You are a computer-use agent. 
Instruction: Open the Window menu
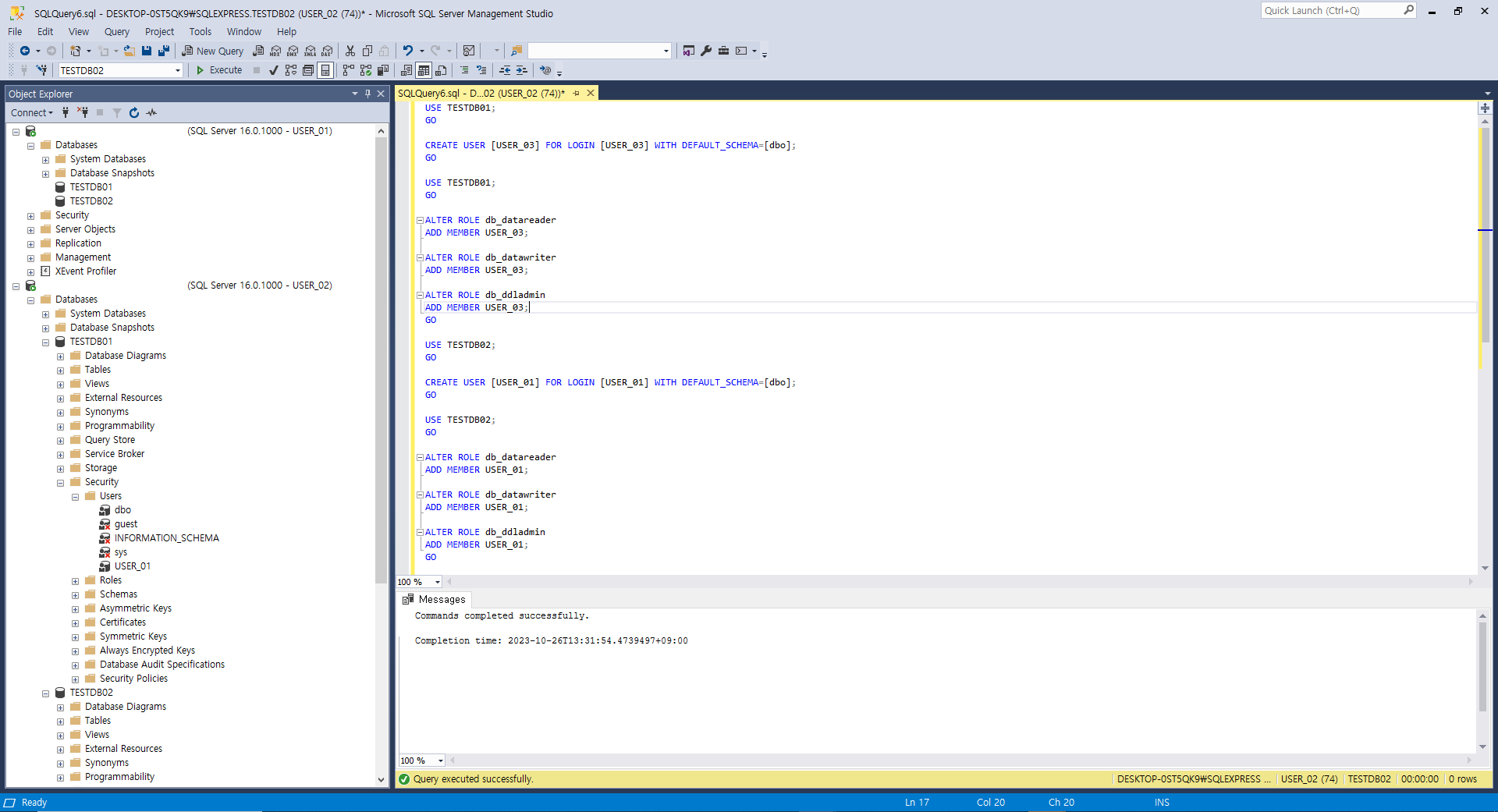coord(243,32)
